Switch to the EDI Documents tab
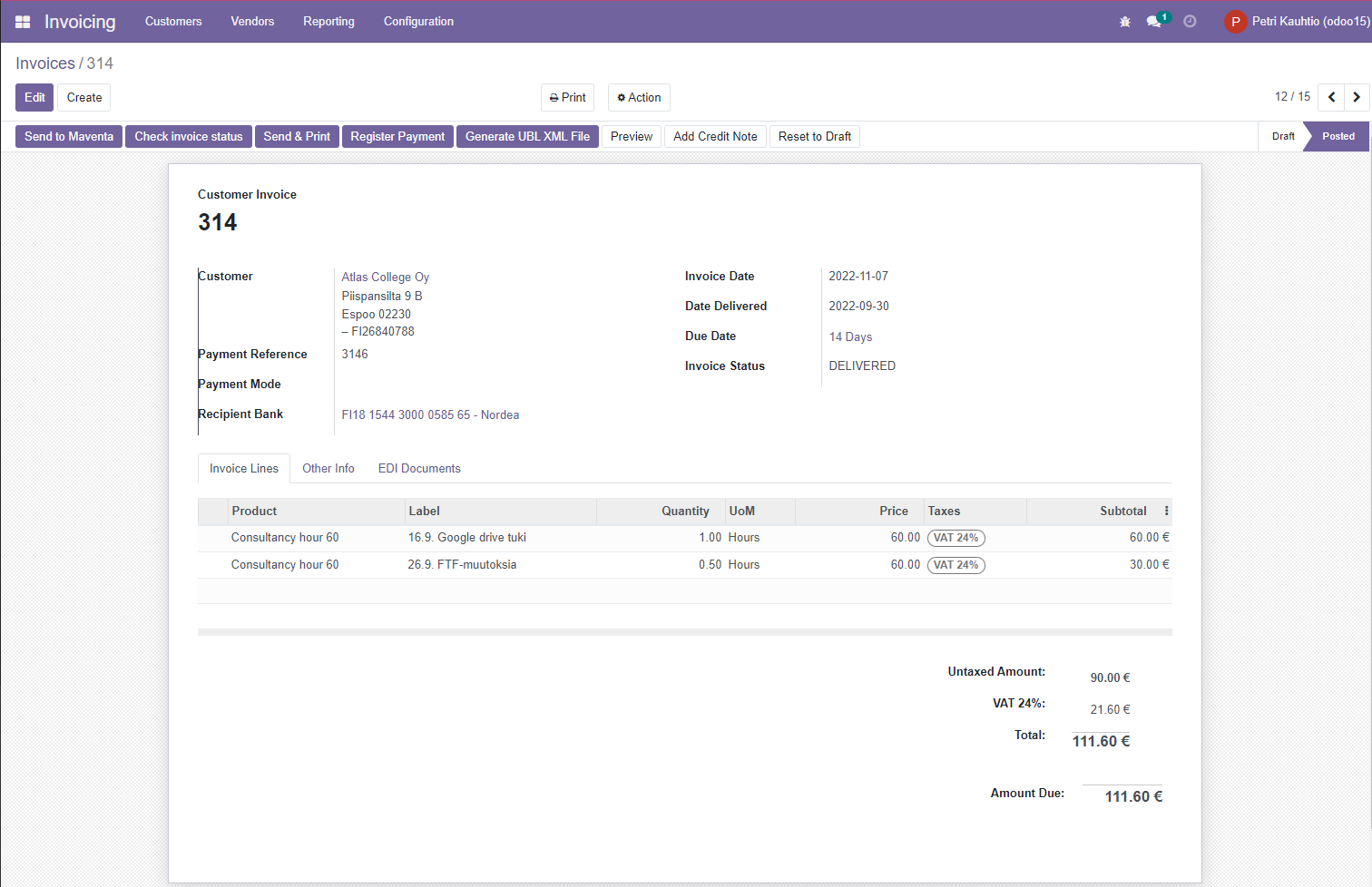Screen dimensions: 1372x887 click(419, 469)
